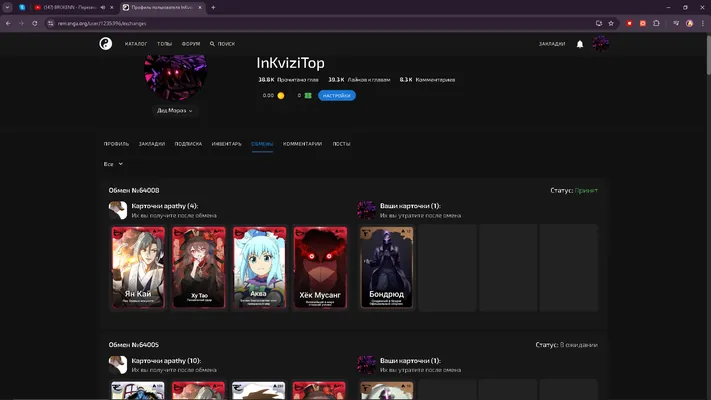The image size is (711, 400).
Task: Reload the page with the refresh icon
Action: (x=34, y=23)
